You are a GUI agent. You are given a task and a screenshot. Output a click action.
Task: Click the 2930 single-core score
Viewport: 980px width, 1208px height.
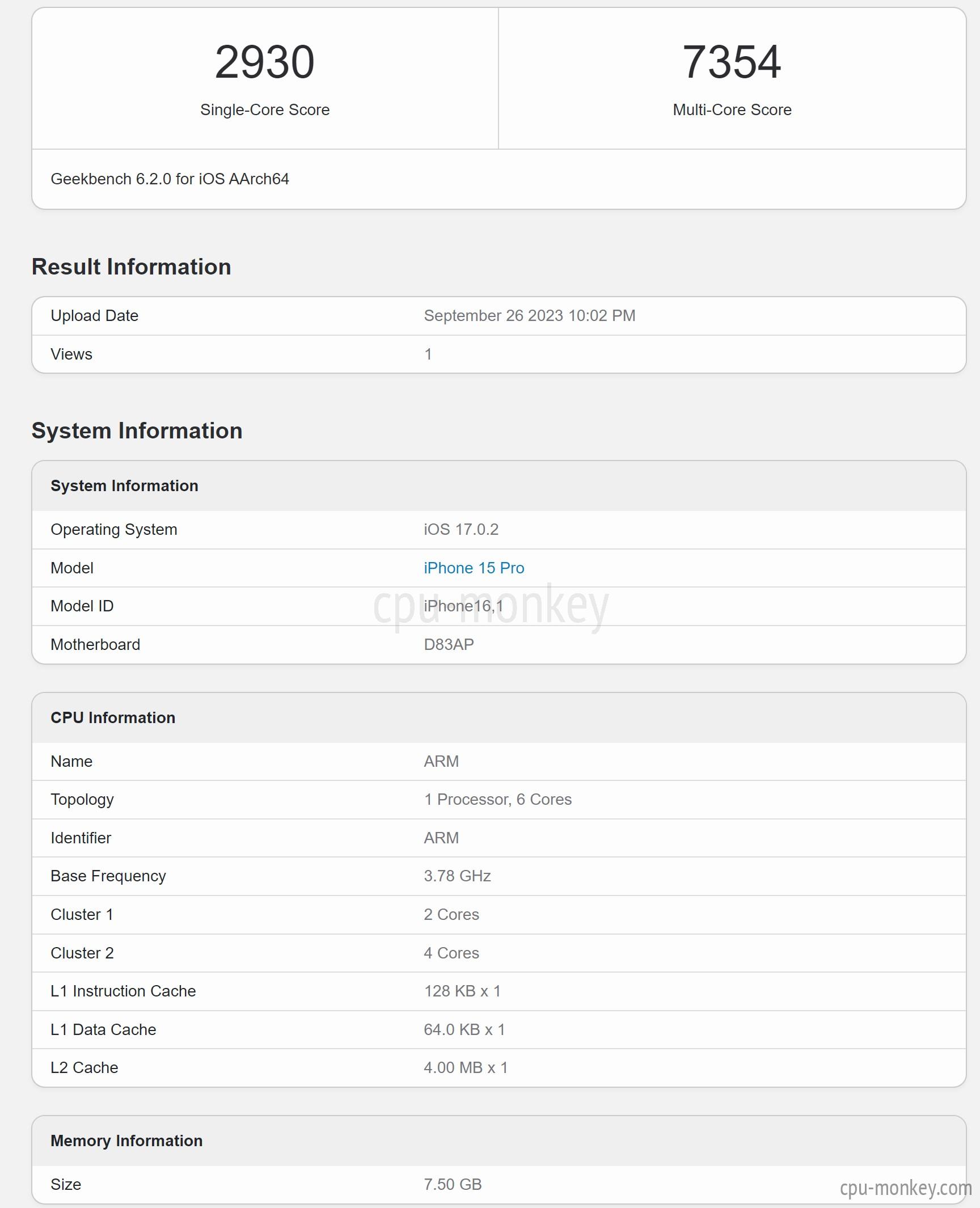(x=264, y=62)
